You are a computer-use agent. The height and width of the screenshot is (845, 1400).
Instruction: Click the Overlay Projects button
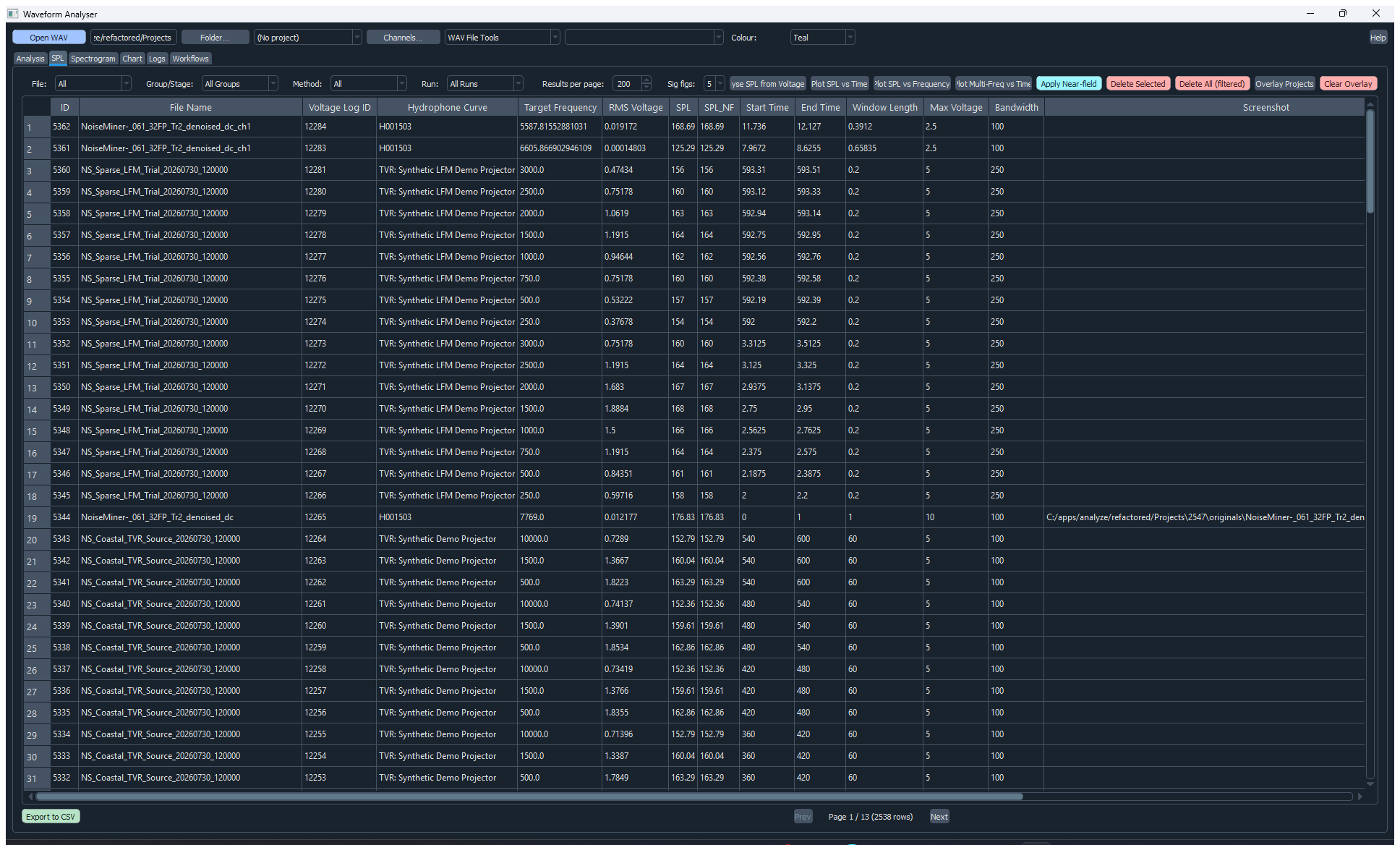[x=1284, y=84]
